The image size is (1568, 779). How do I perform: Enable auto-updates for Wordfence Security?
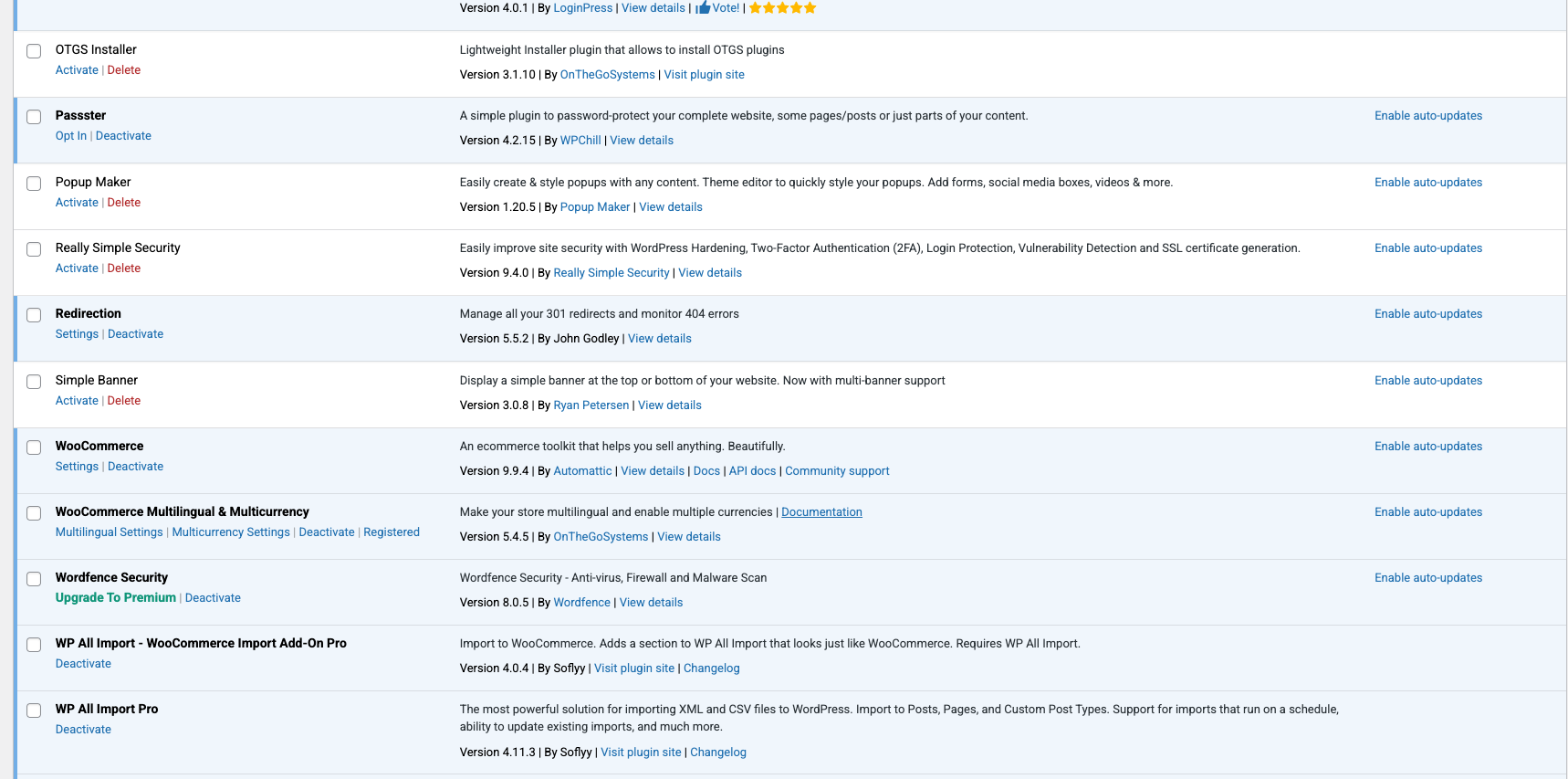[1428, 578]
